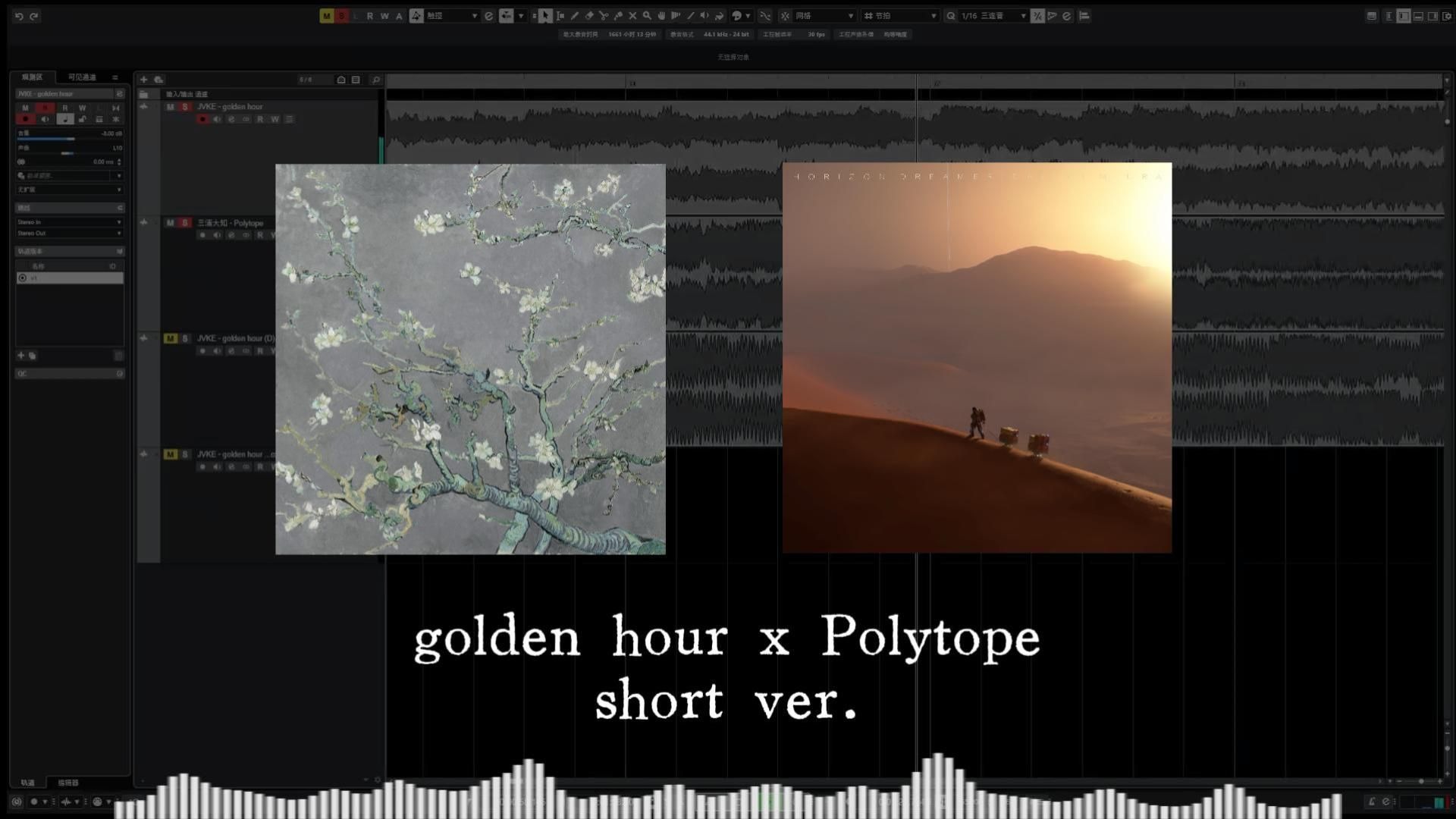Open the 编辑器 tab at bottom left
The width and height of the screenshot is (1456, 819).
pyautogui.click(x=68, y=783)
